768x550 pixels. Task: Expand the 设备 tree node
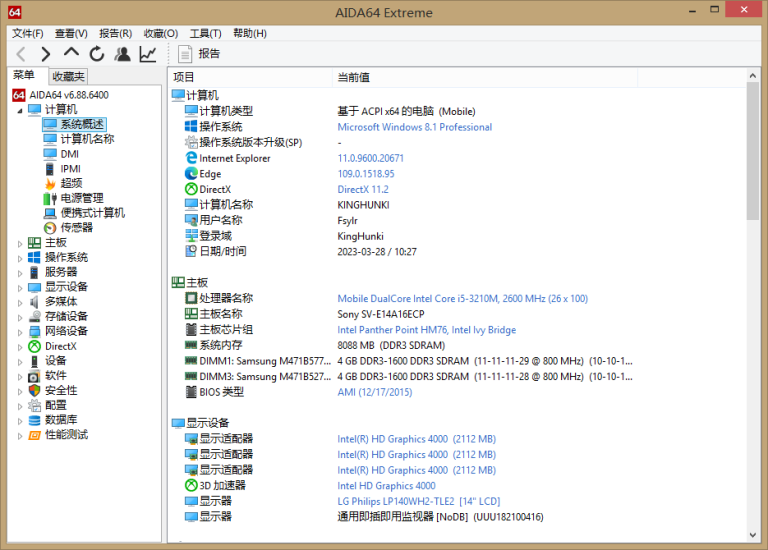pos(20,362)
